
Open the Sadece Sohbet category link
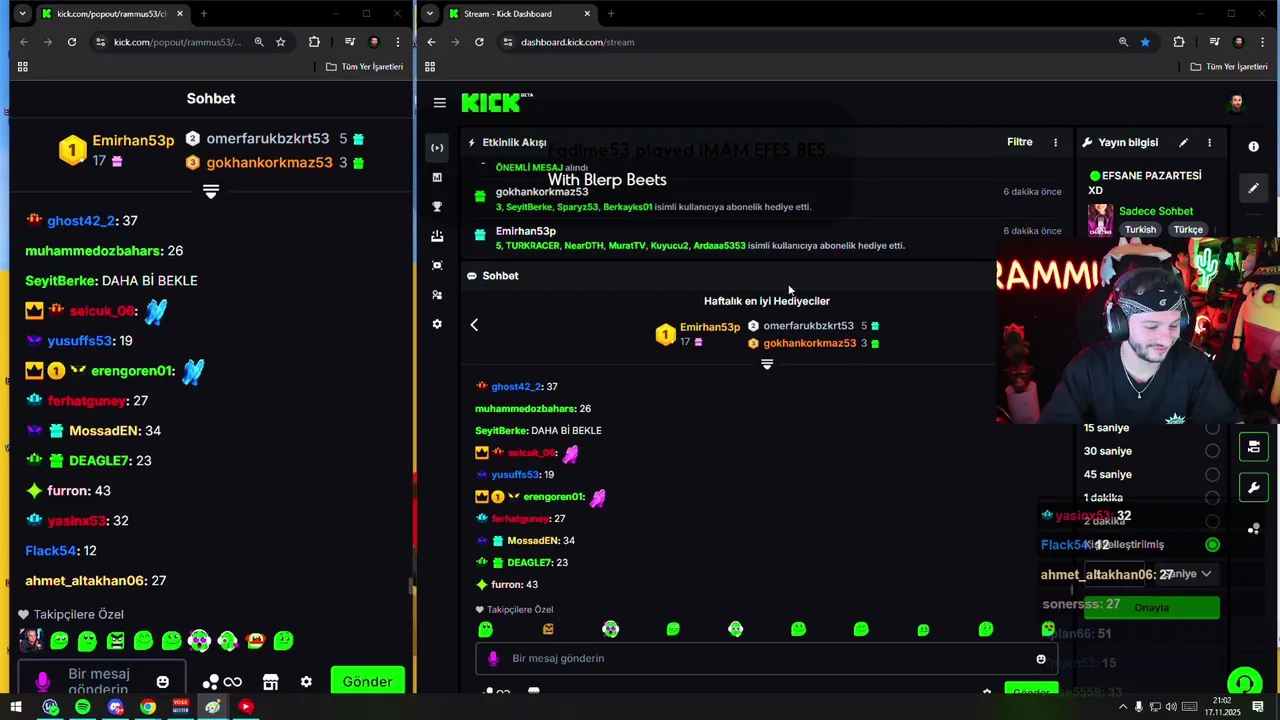pyautogui.click(x=1156, y=212)
